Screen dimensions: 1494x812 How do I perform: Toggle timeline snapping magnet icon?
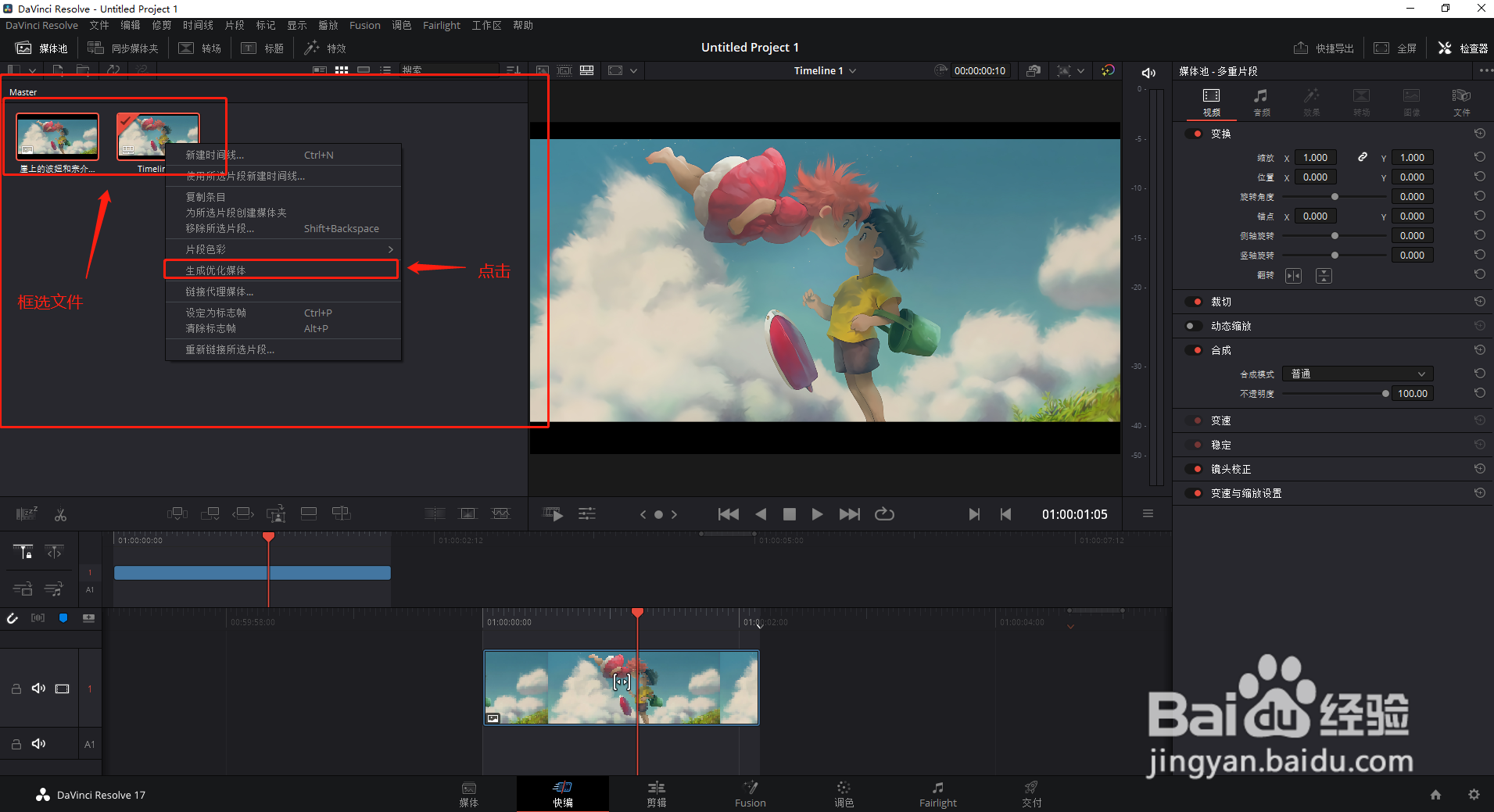[13, 618]
